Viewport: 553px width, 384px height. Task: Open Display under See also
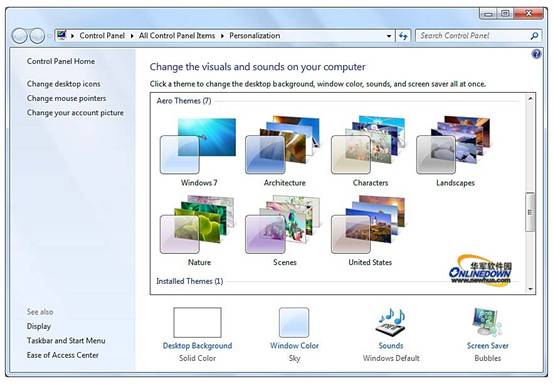[x=39, y=326]
